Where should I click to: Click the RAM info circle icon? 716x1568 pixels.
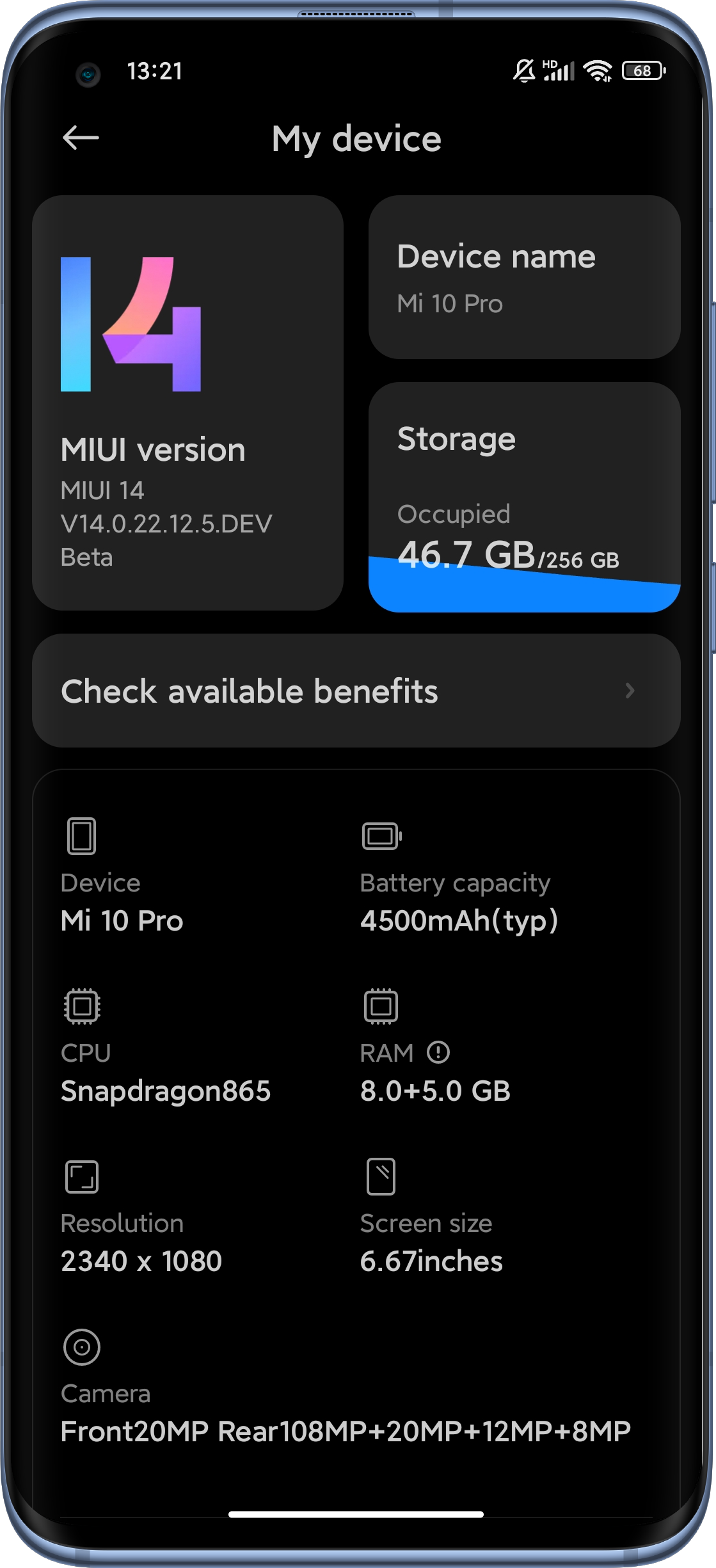pyautogui.click(x=438, y=1052)
